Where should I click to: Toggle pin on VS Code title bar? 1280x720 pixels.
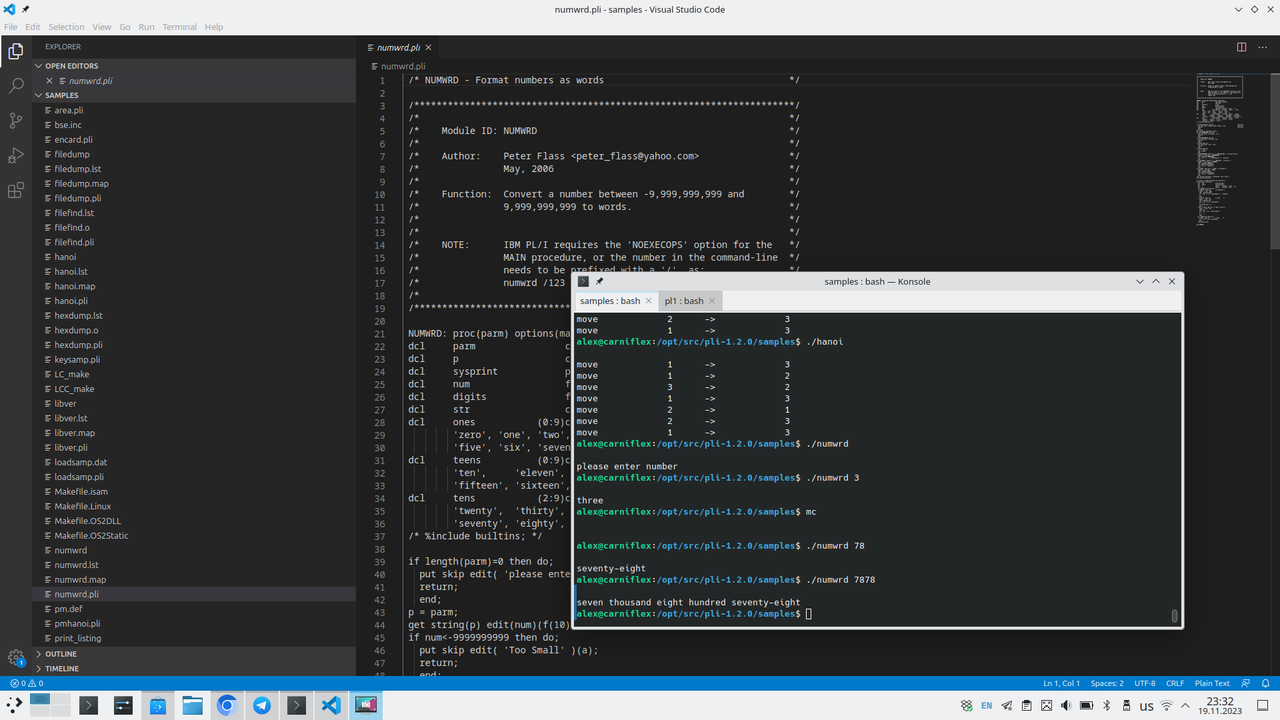click(x=25, y=9)
